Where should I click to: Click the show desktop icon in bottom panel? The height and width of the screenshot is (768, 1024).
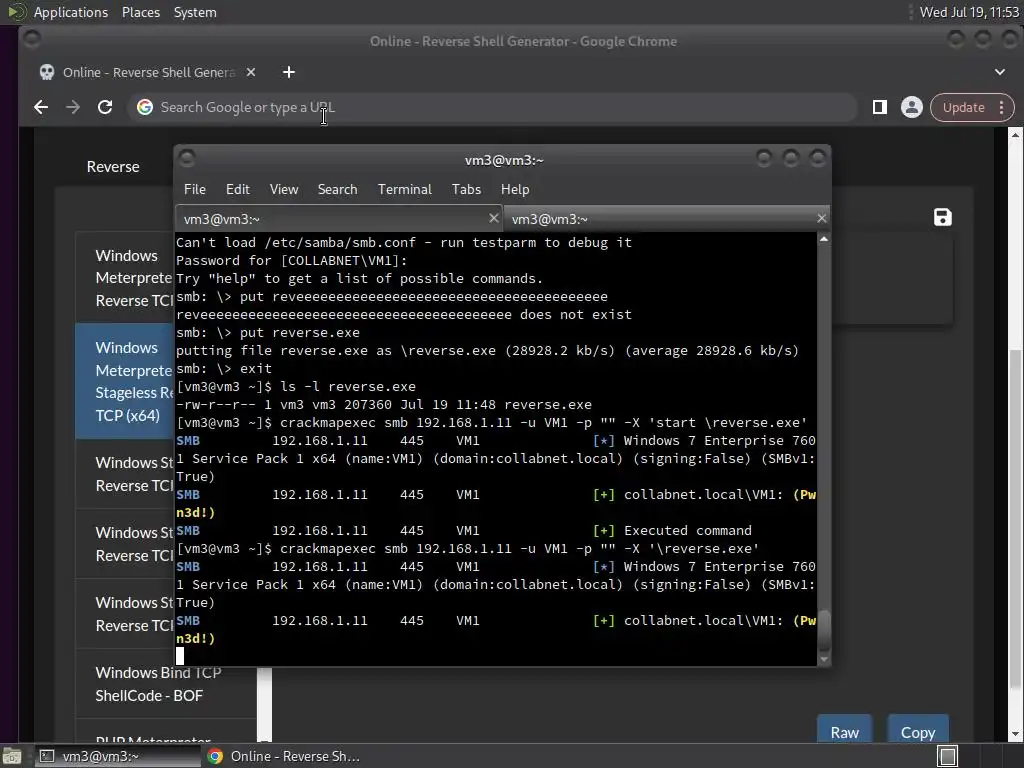pyautogui.click(x=11, y=756)
